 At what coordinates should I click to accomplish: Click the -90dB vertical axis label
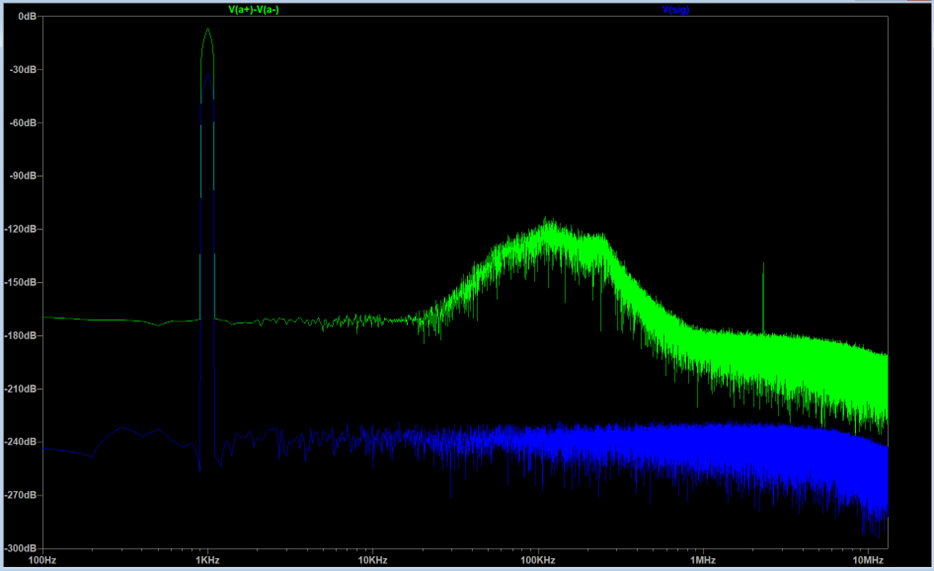(x=24, y=176)
